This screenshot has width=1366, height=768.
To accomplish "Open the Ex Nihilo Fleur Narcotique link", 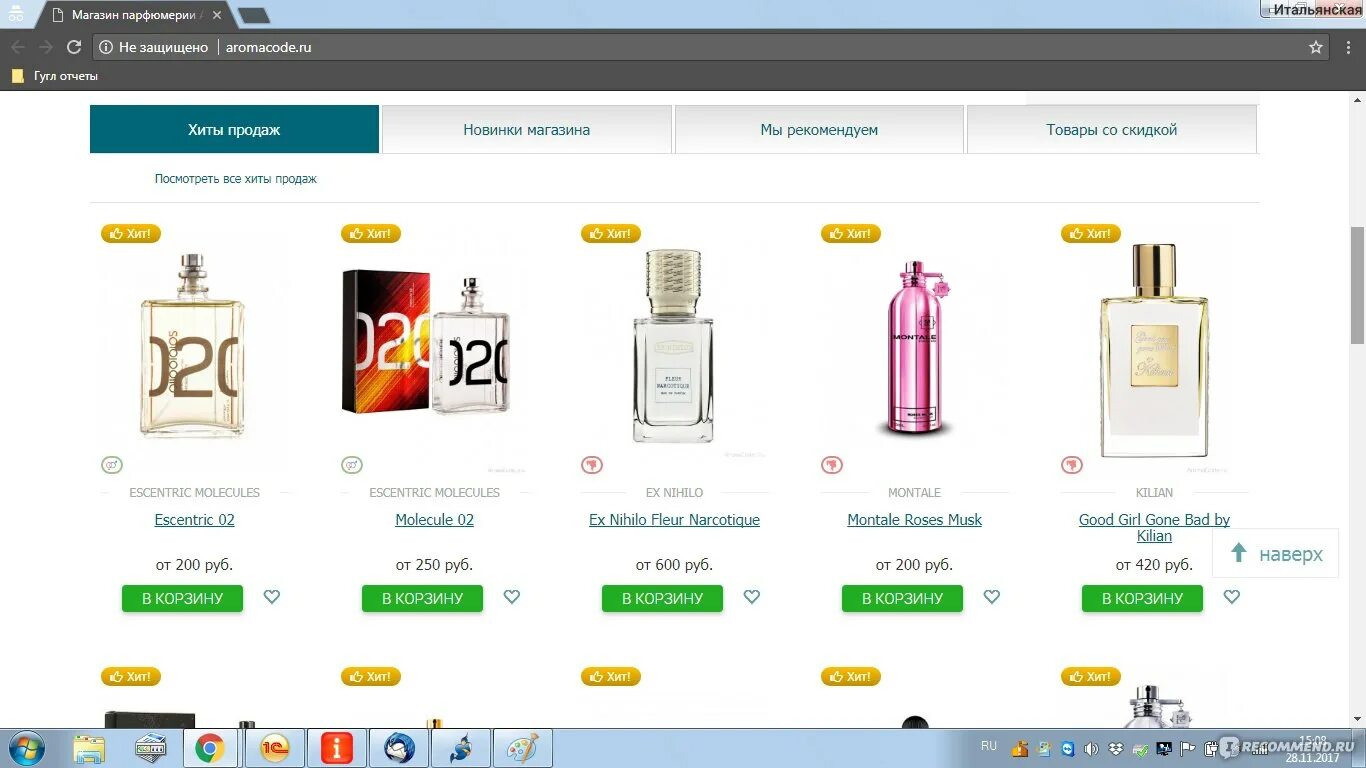I will [x=674, y=520].
